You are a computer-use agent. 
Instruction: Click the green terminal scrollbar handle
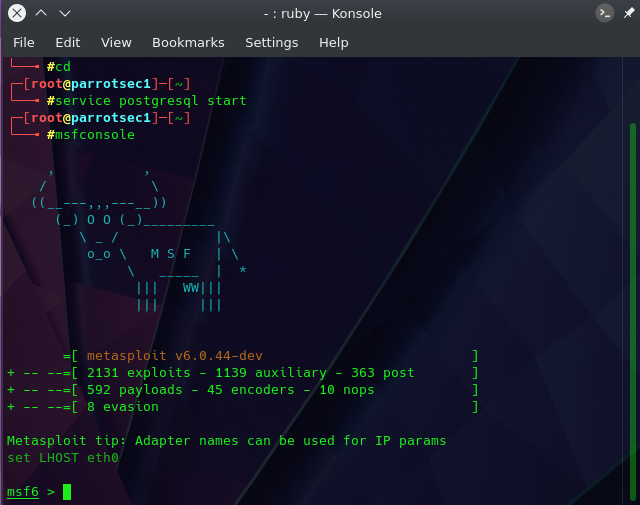click(x=633, y=310)
